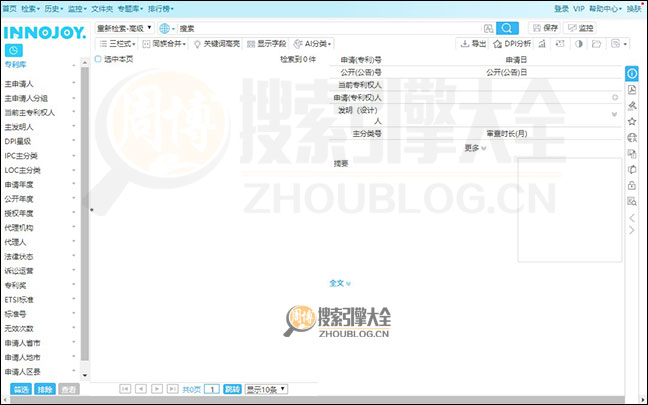
Task: Expand the 全文 full text section
Action: 340,284
